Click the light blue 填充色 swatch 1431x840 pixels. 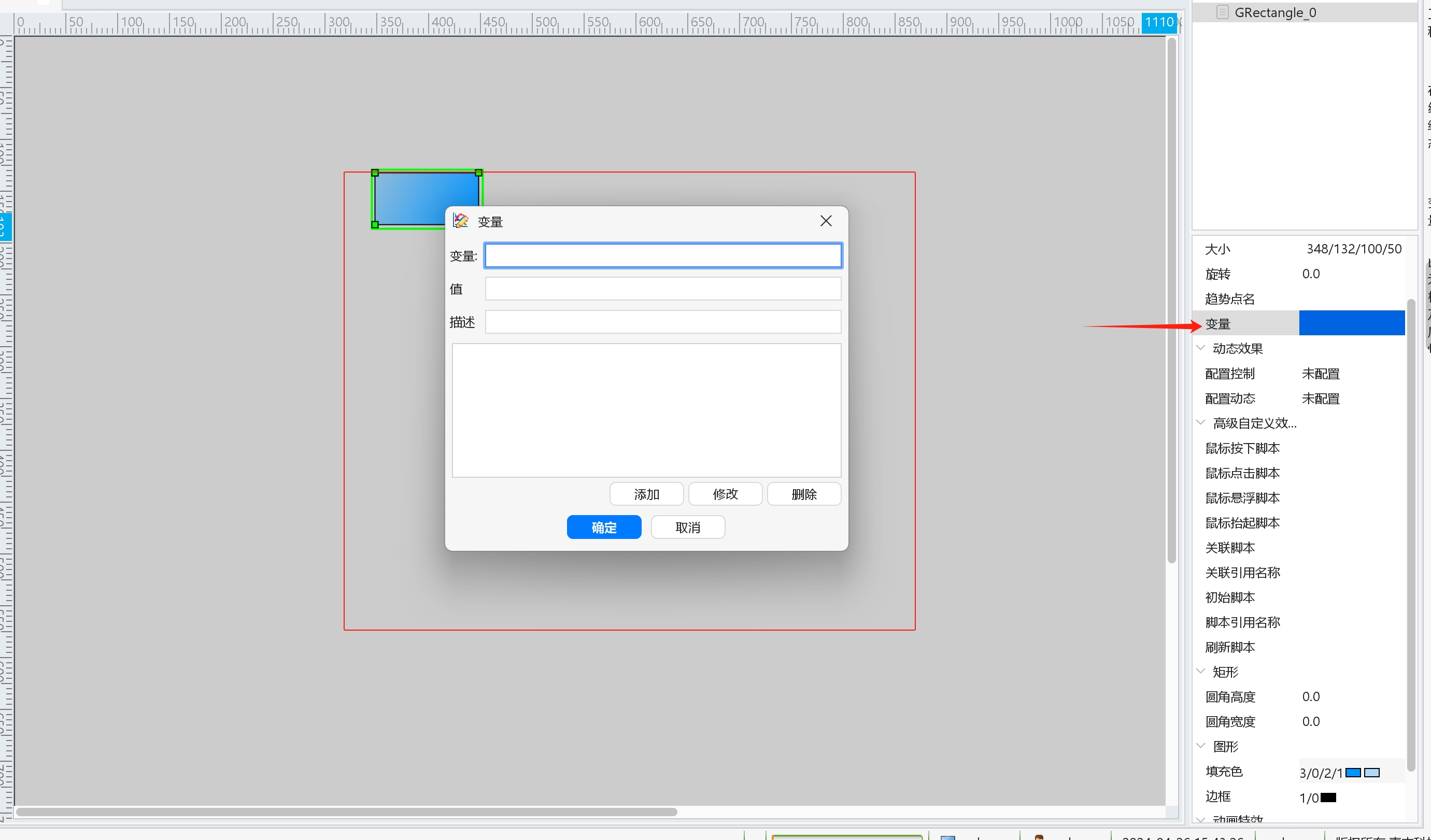(1372, 773)
